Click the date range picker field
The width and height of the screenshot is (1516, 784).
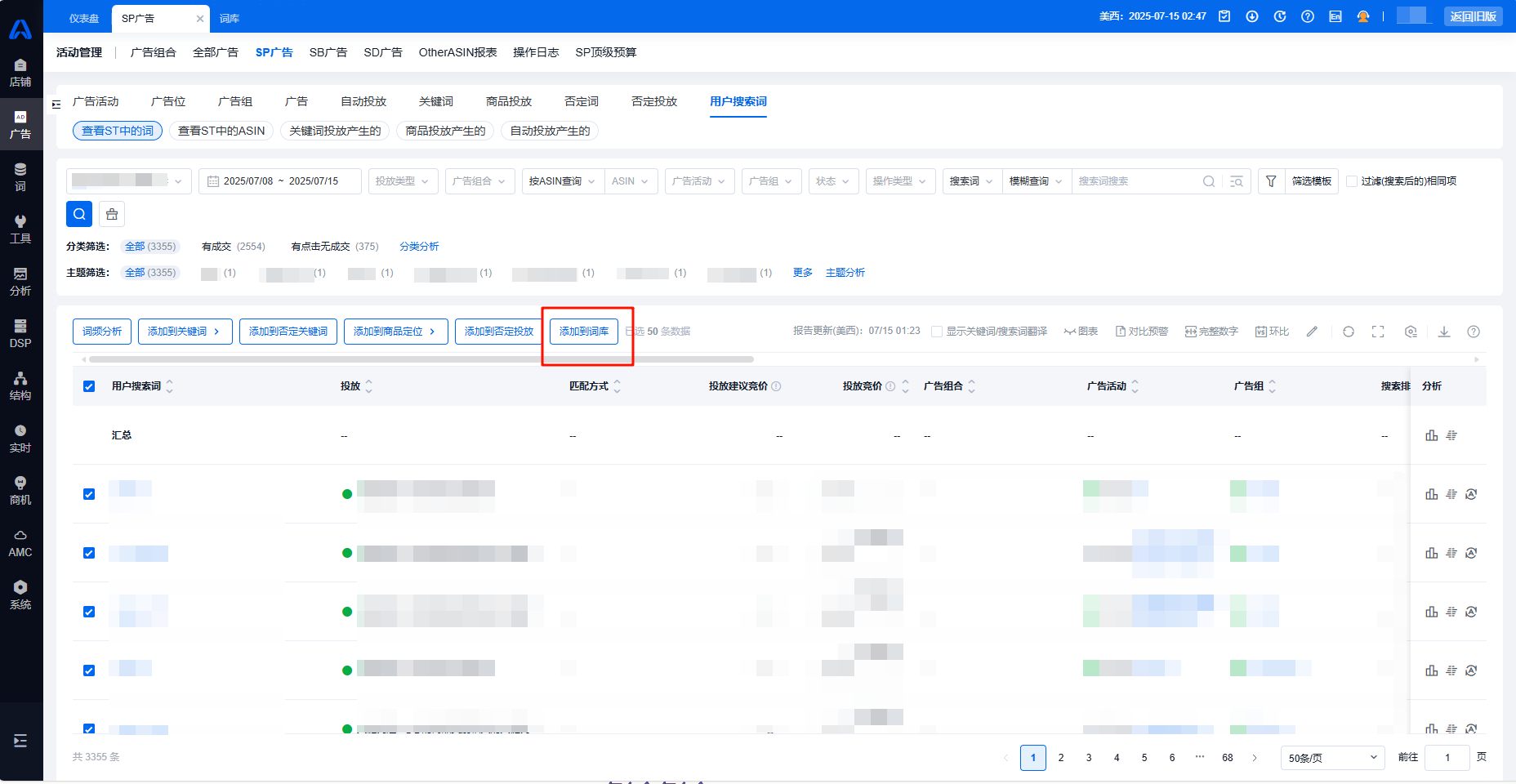[280, 181]
